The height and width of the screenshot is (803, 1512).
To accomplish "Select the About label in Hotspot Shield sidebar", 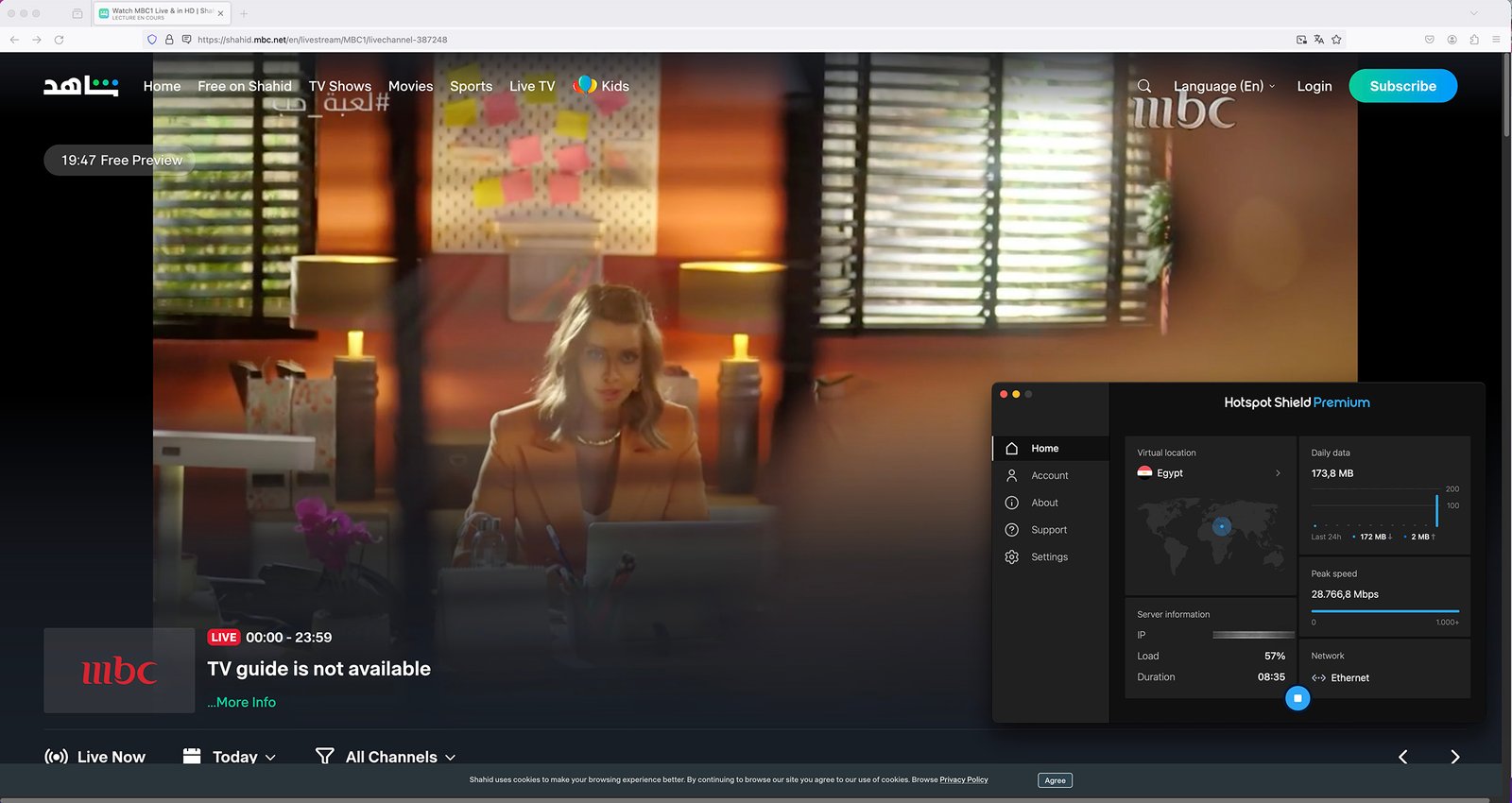I will [x=1044, y=504].
